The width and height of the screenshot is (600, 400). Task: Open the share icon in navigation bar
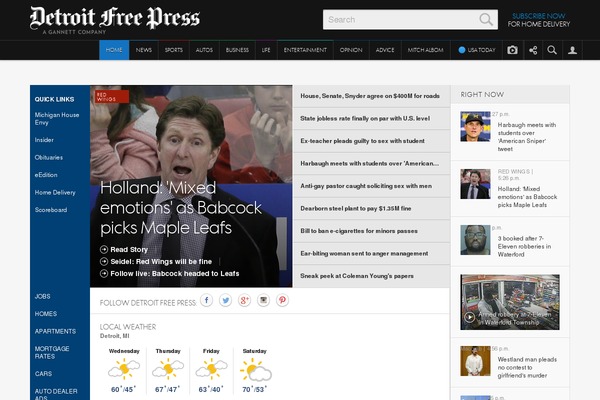[x=533, y=50]
